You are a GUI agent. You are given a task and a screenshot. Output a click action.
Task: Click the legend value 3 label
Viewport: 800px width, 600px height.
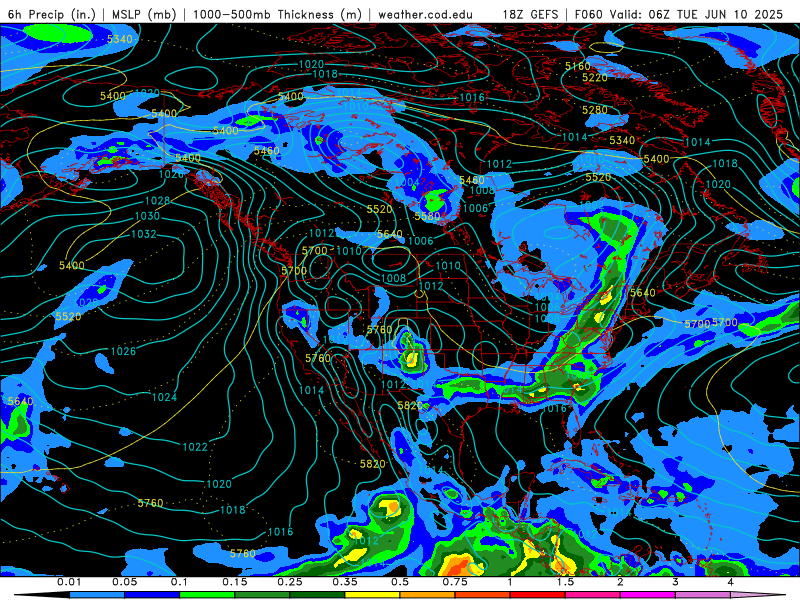click(676, 582)
